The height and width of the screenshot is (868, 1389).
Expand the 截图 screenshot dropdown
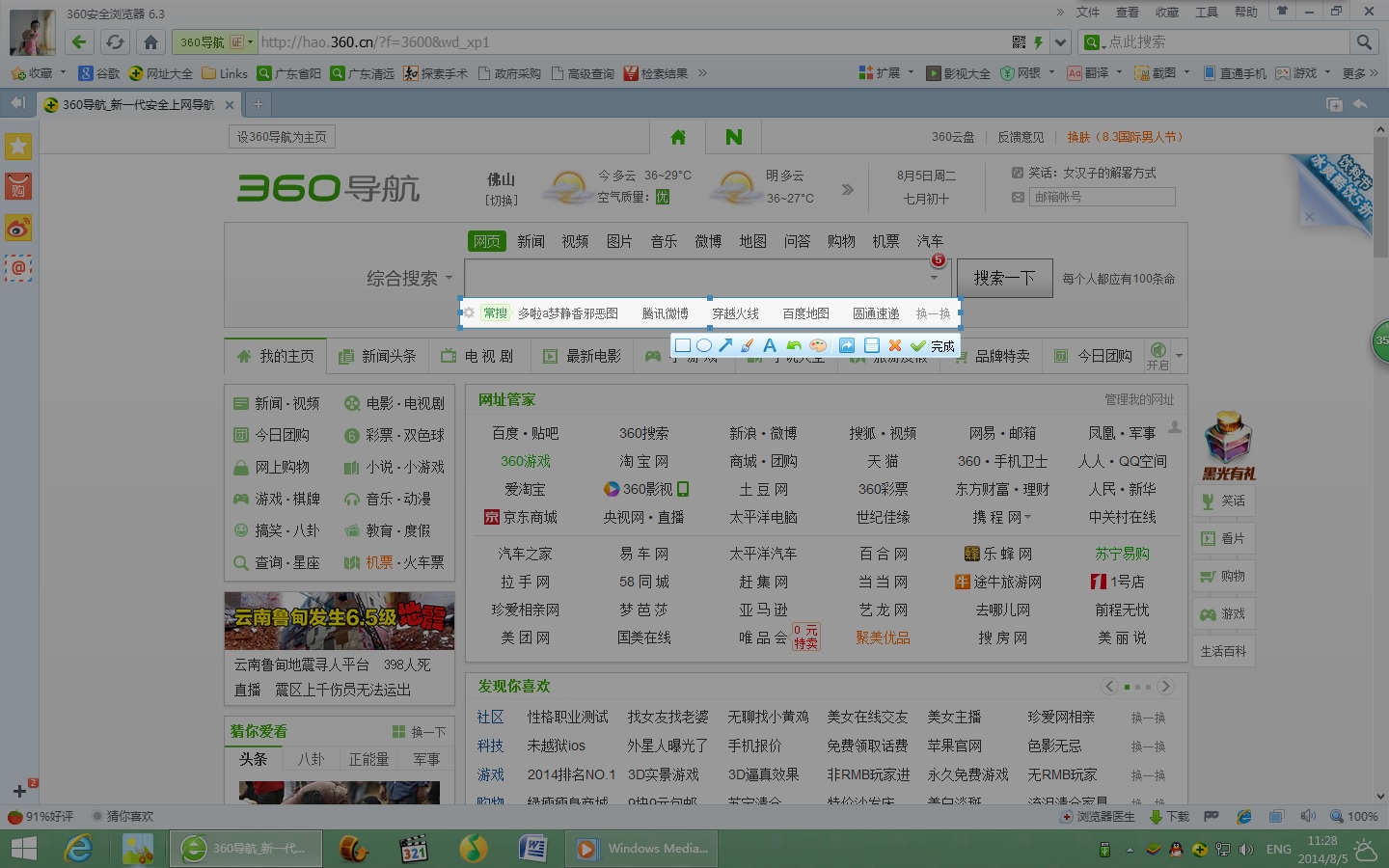(x=1186, y=72)
